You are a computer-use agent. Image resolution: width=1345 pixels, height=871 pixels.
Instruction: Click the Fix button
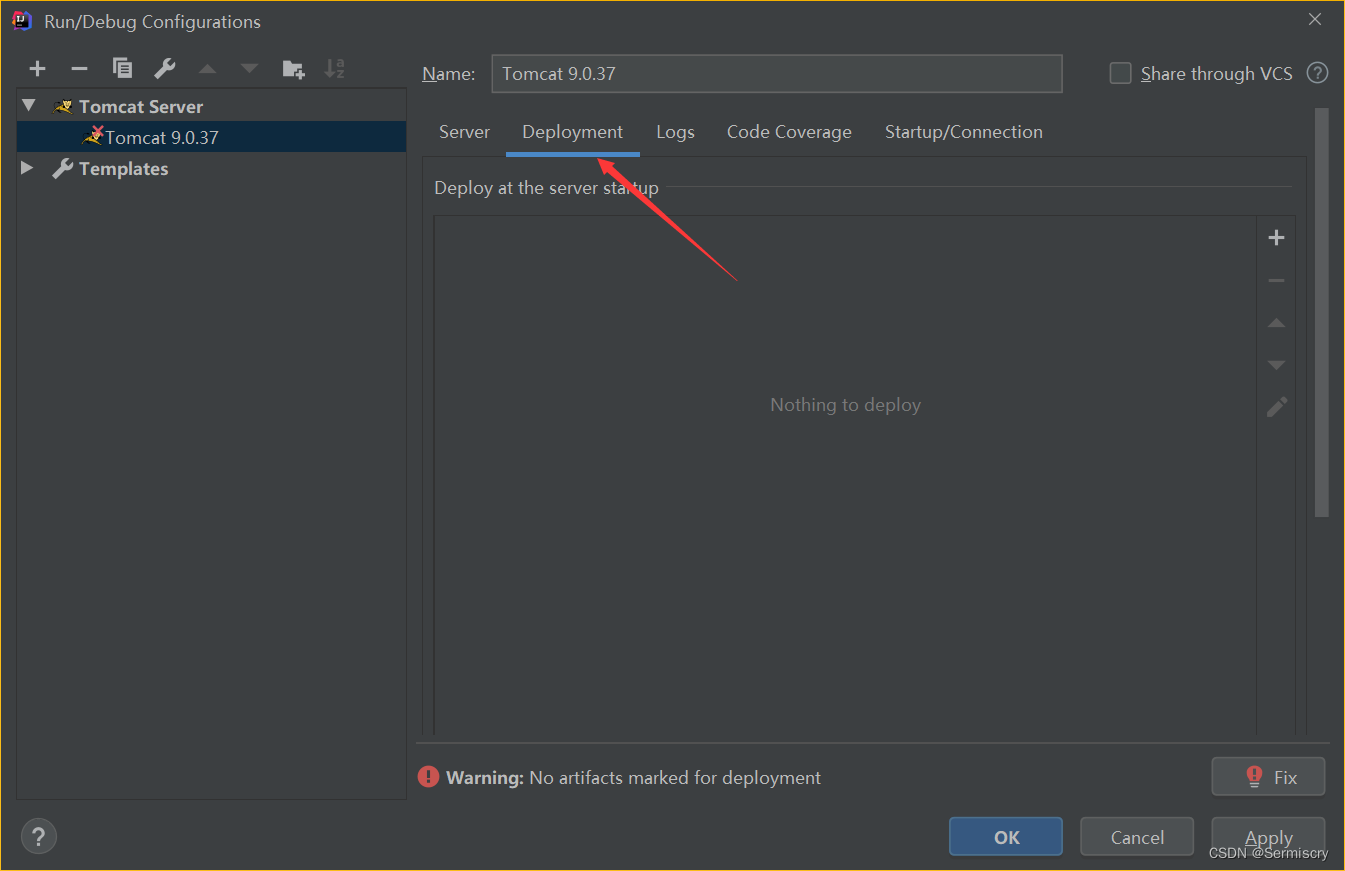pos(1268,777)
